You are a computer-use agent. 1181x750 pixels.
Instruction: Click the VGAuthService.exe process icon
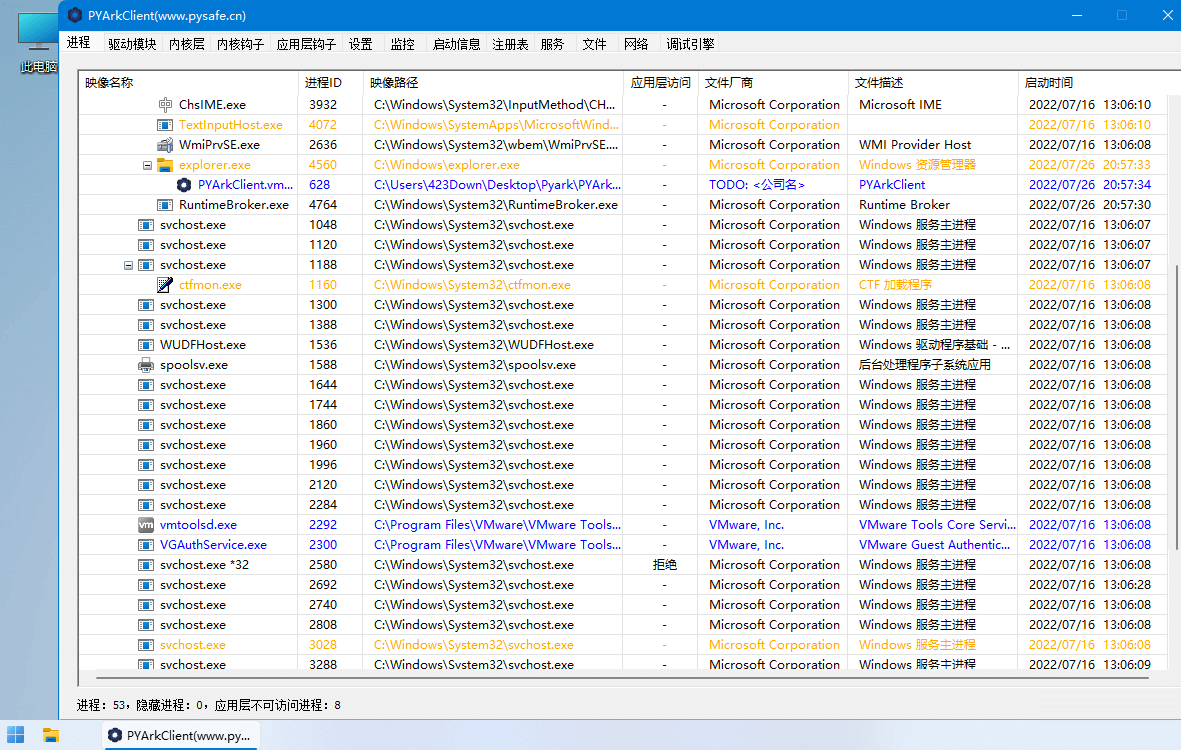tap(146, 545)
